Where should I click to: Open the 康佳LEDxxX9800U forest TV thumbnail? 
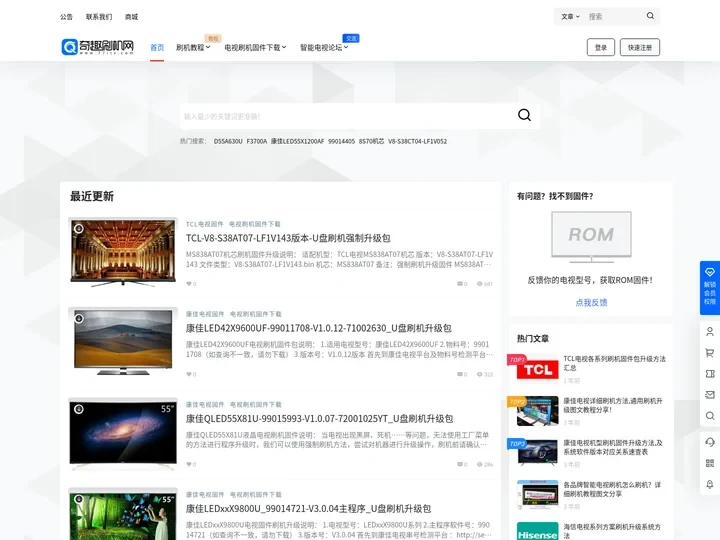coord(123,514)
